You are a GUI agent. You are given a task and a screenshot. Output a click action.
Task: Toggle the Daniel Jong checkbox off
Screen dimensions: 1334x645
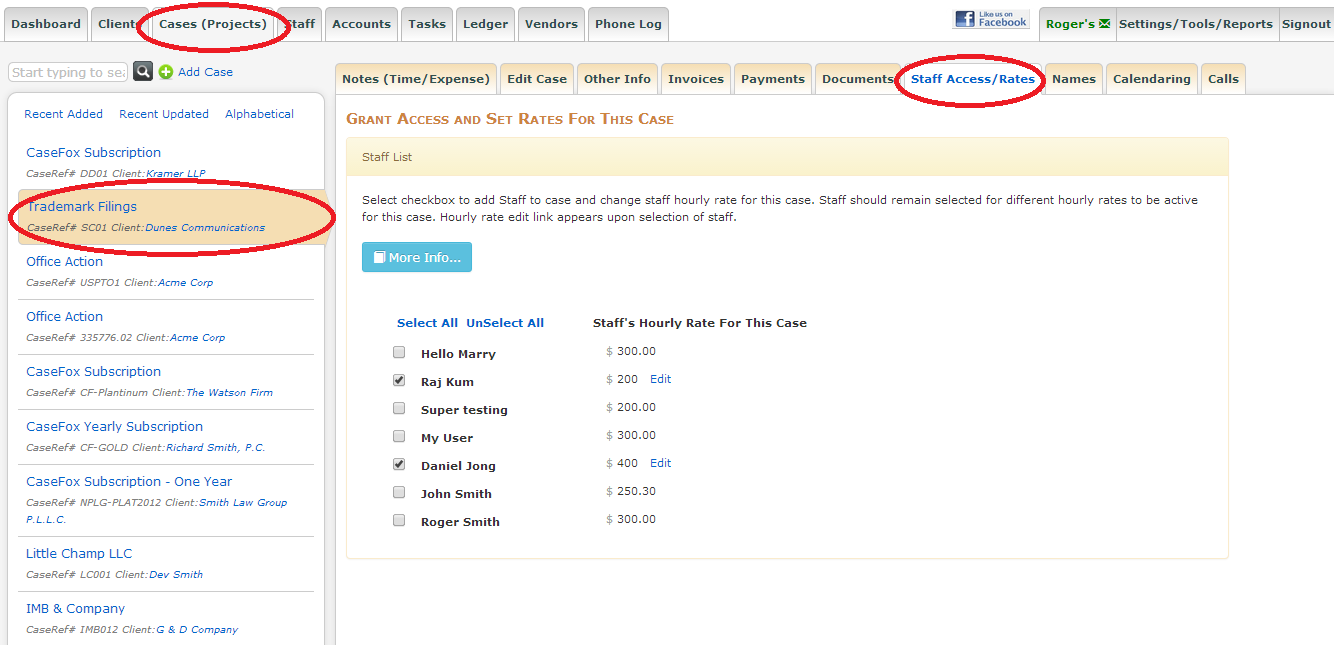click(399, 465)
